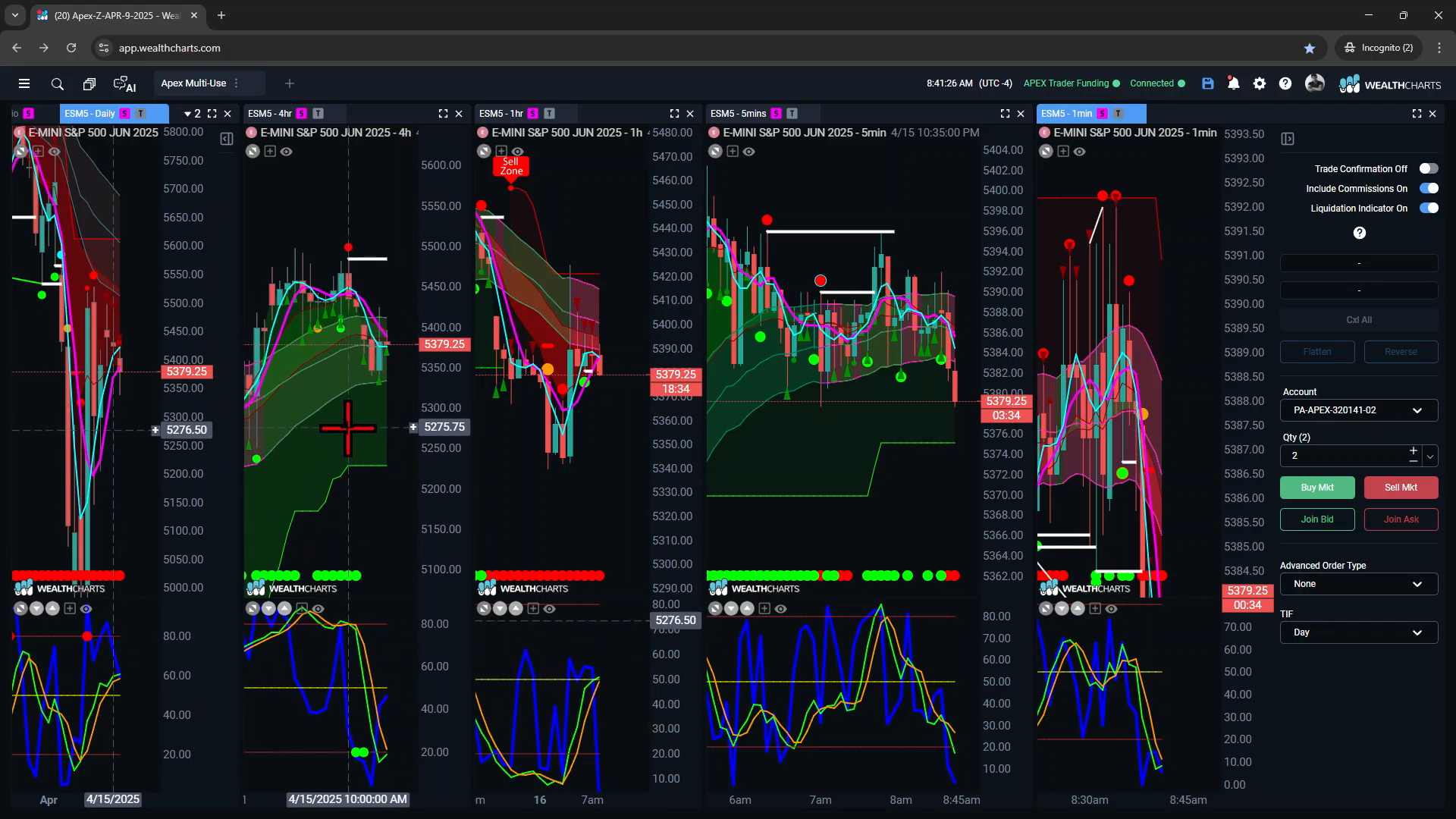Open the help question mark in top bar

click(x=1285, y=83)
